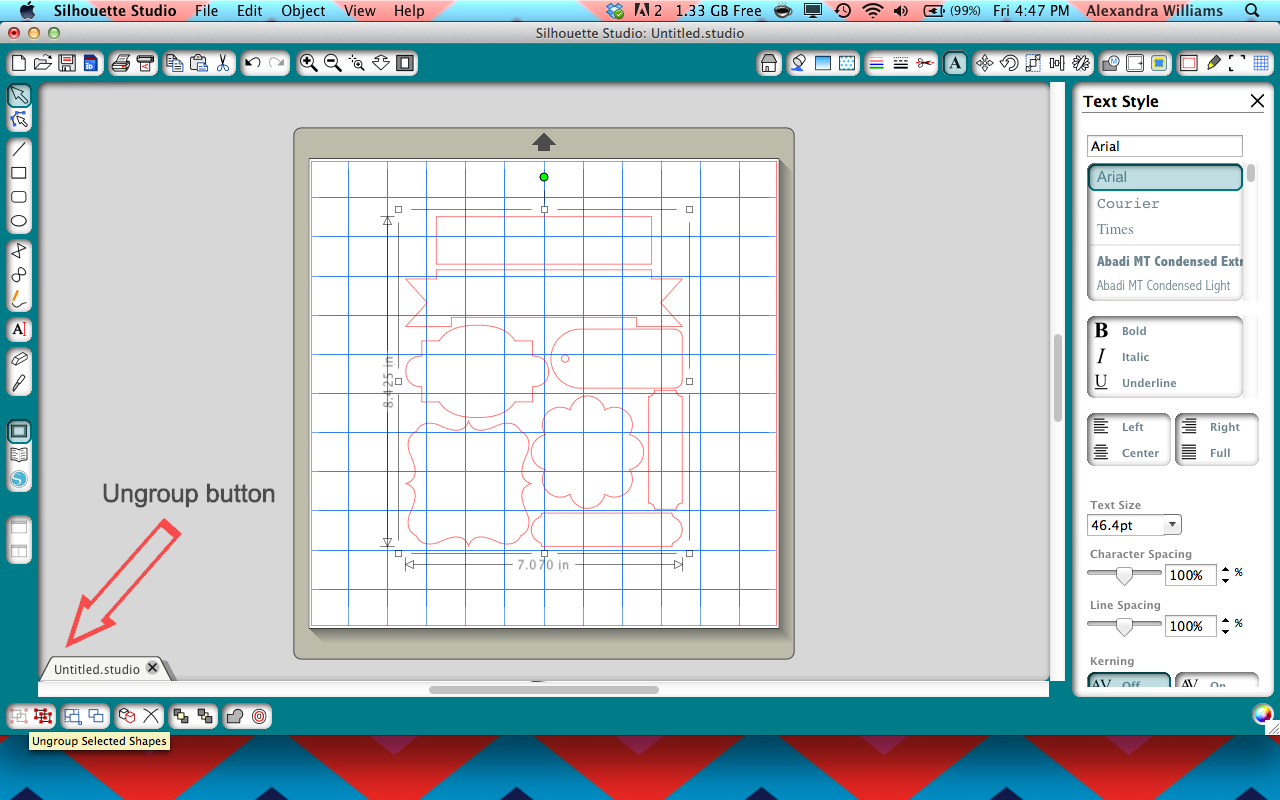Screen dimensions: 1280x800
Task: Click the Send to Back icon
Action: (205, 716)
